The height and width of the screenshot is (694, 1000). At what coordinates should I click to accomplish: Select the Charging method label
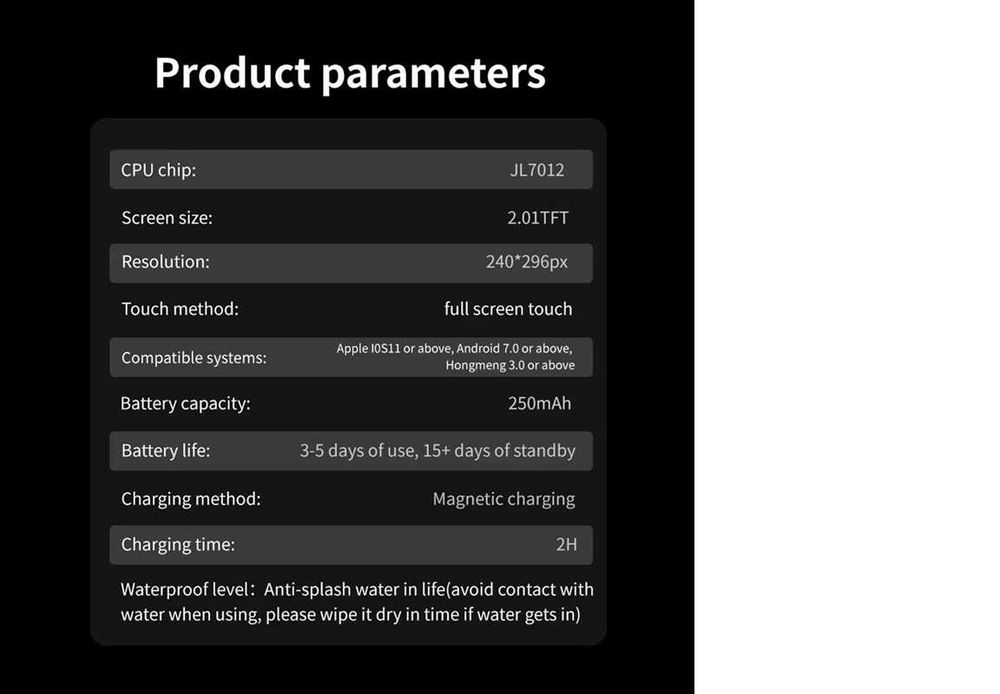(191, 499)
